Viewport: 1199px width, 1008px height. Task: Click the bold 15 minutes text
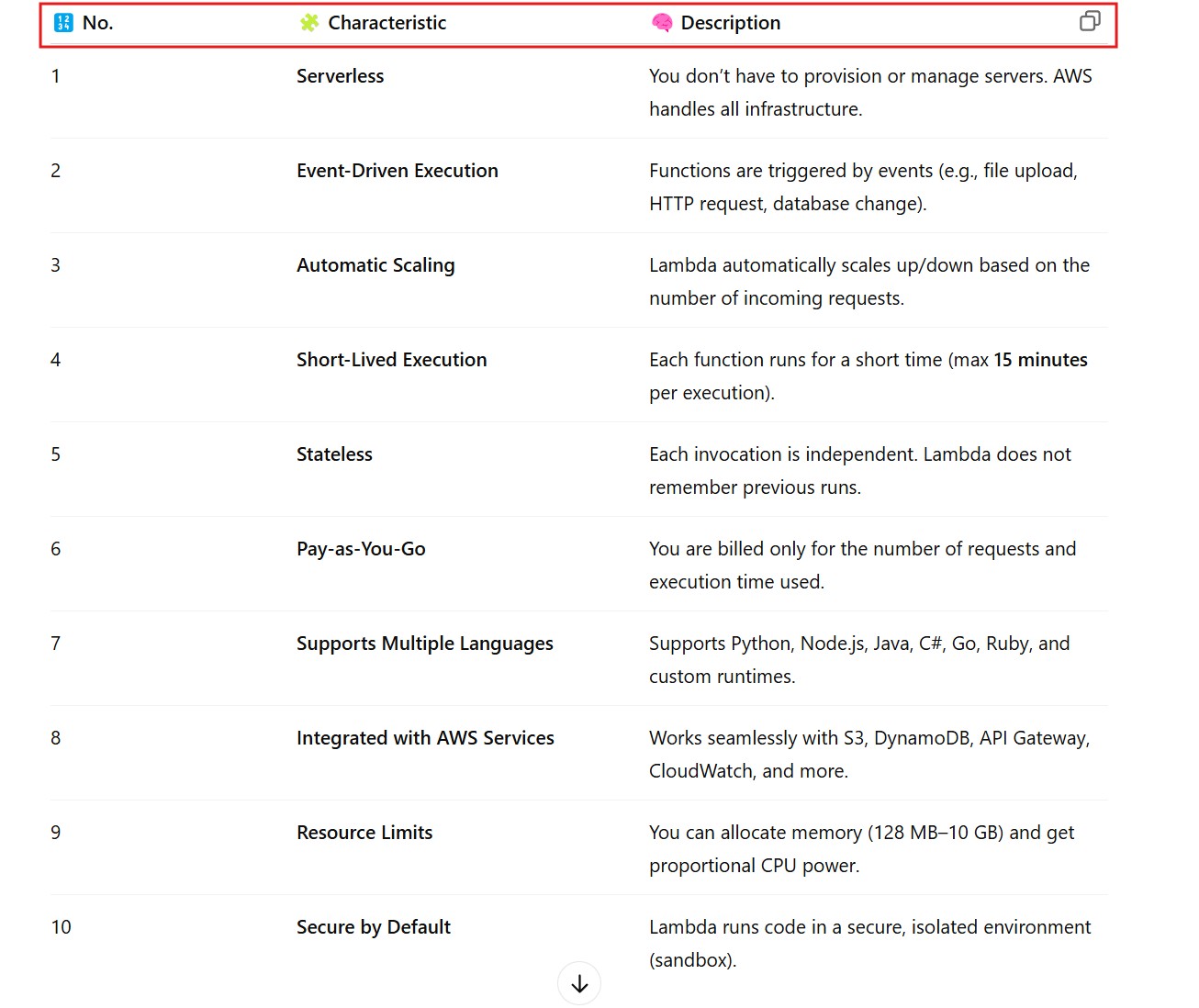pyautogui.click(x=1039, y=360)
